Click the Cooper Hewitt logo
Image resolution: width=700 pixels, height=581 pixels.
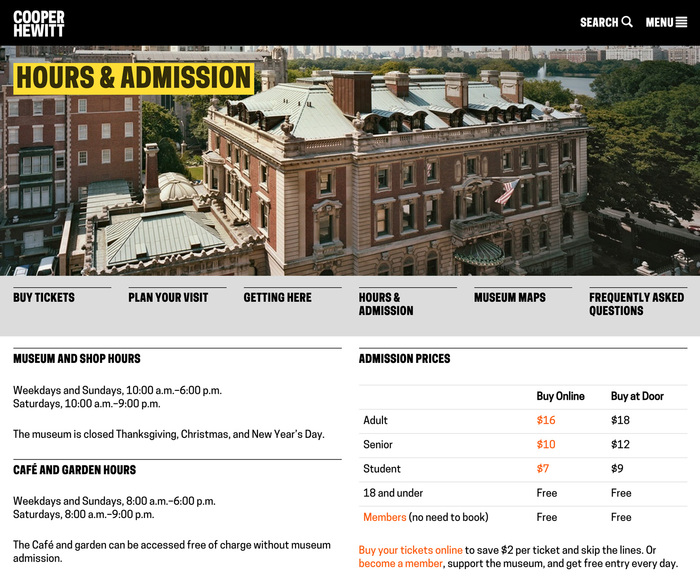pos(39,23)
